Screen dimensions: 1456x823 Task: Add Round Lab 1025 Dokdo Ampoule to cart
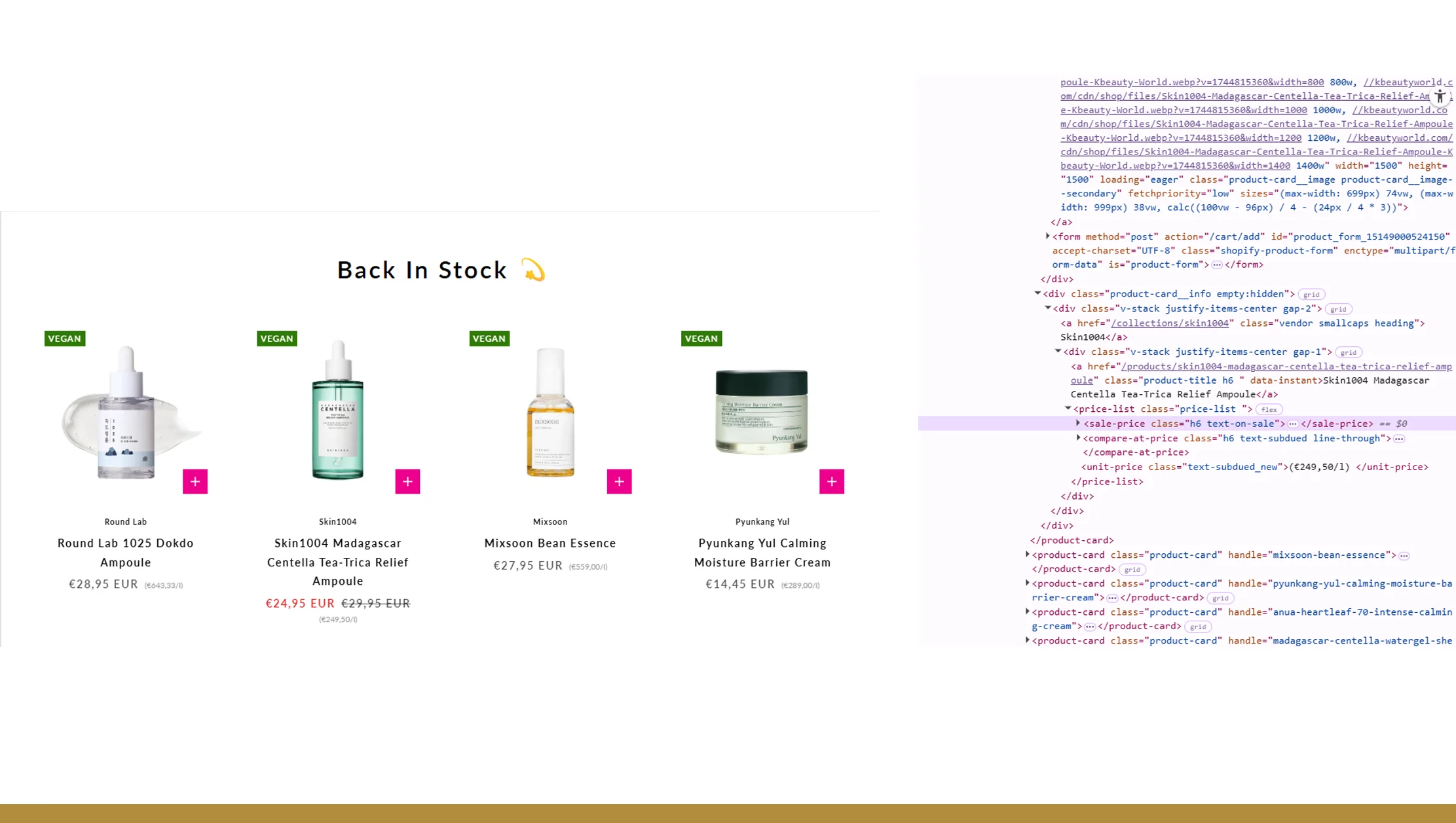point(195,481)
